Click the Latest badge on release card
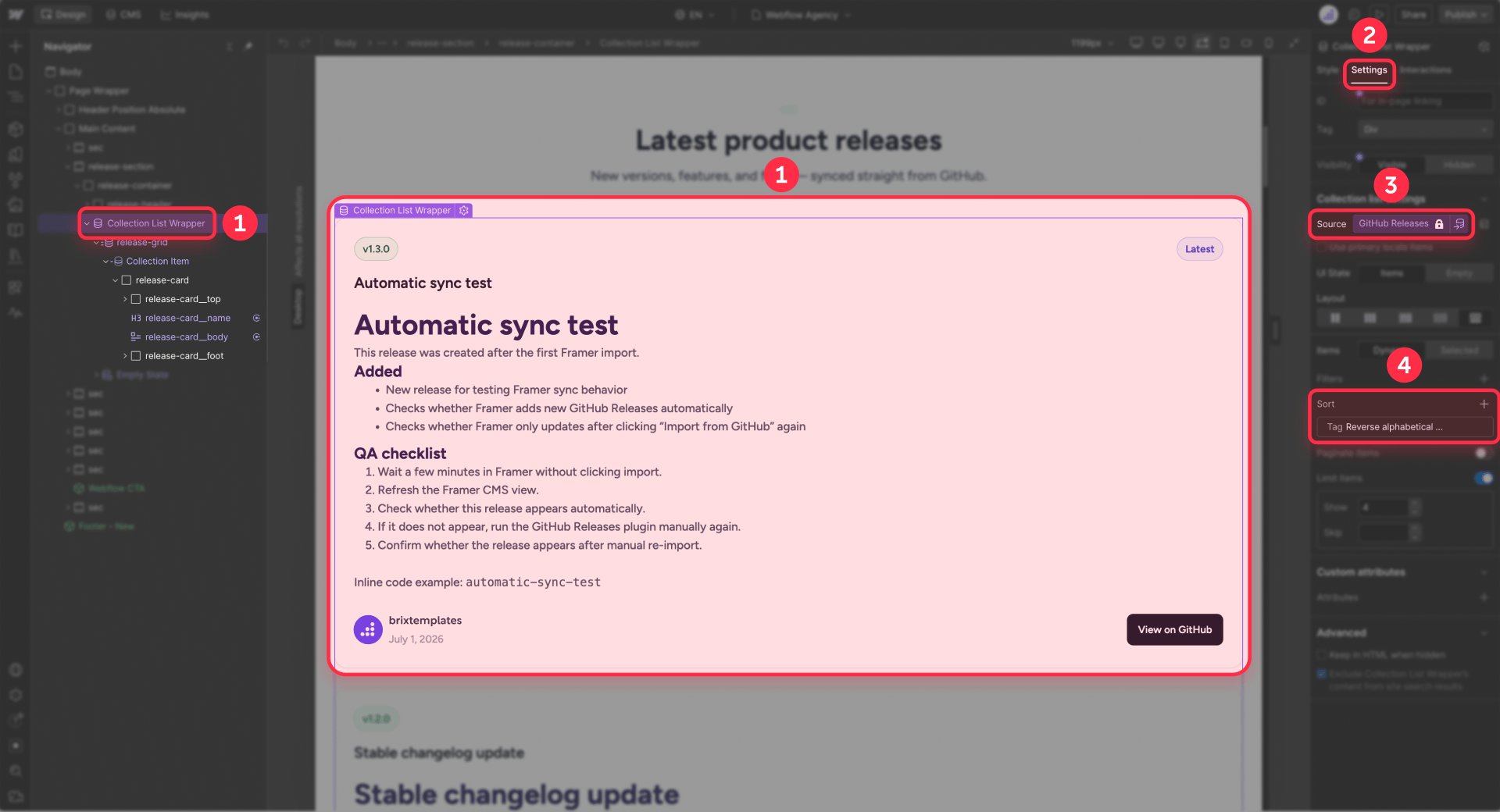Image resolution: width=1500 pixels, height=812 pixels. (x=1199, y=249)
